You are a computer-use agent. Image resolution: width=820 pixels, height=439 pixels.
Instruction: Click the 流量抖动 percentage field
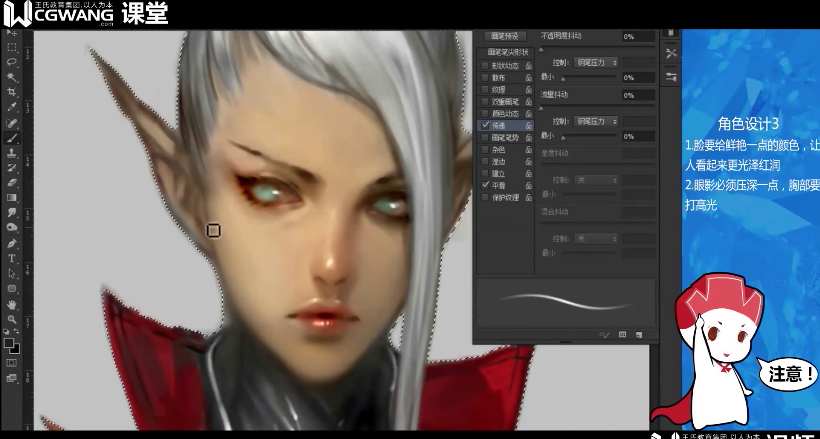pos(639,95)
